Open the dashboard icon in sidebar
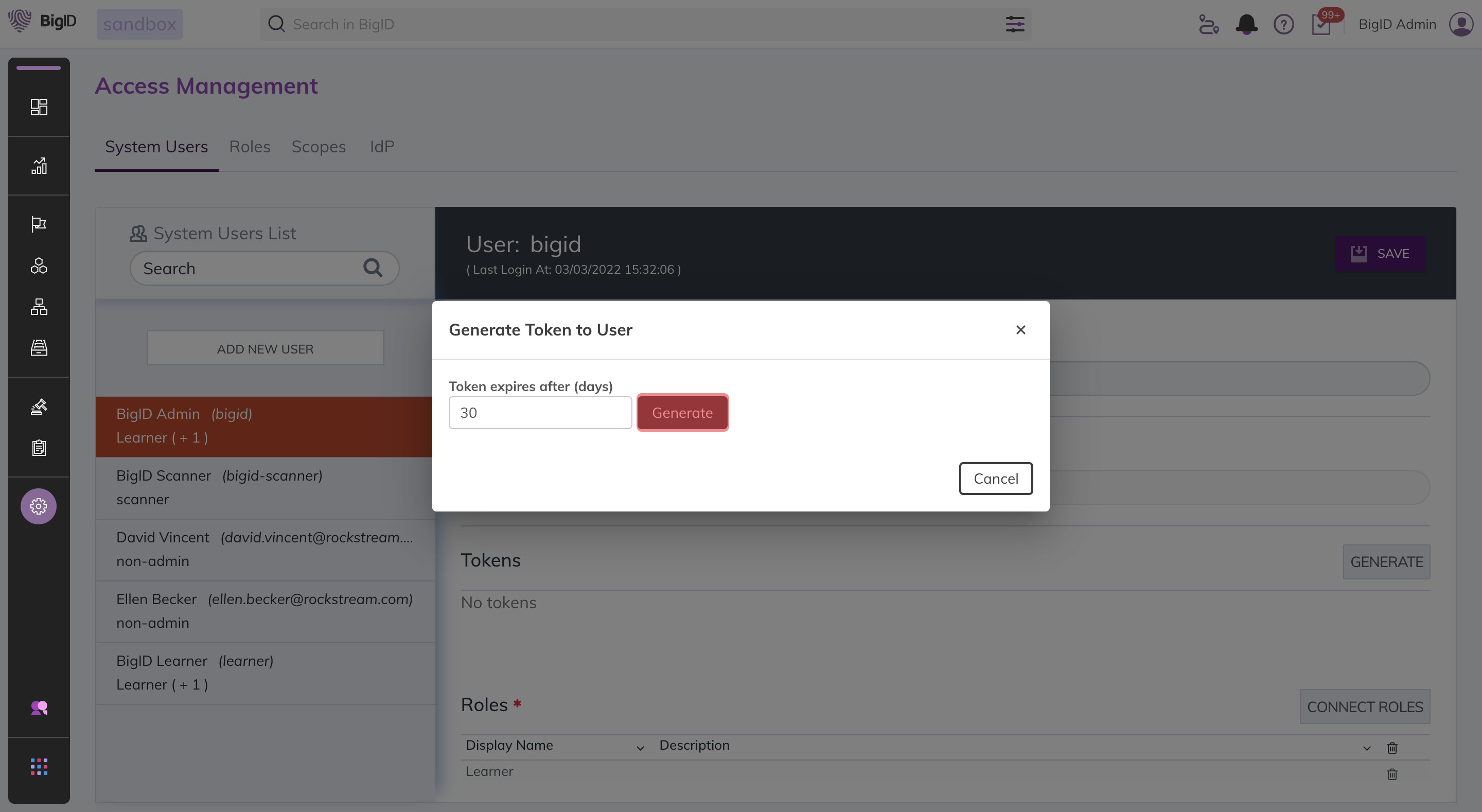Screen dimensions: 1482x812 tap(39, 107)
